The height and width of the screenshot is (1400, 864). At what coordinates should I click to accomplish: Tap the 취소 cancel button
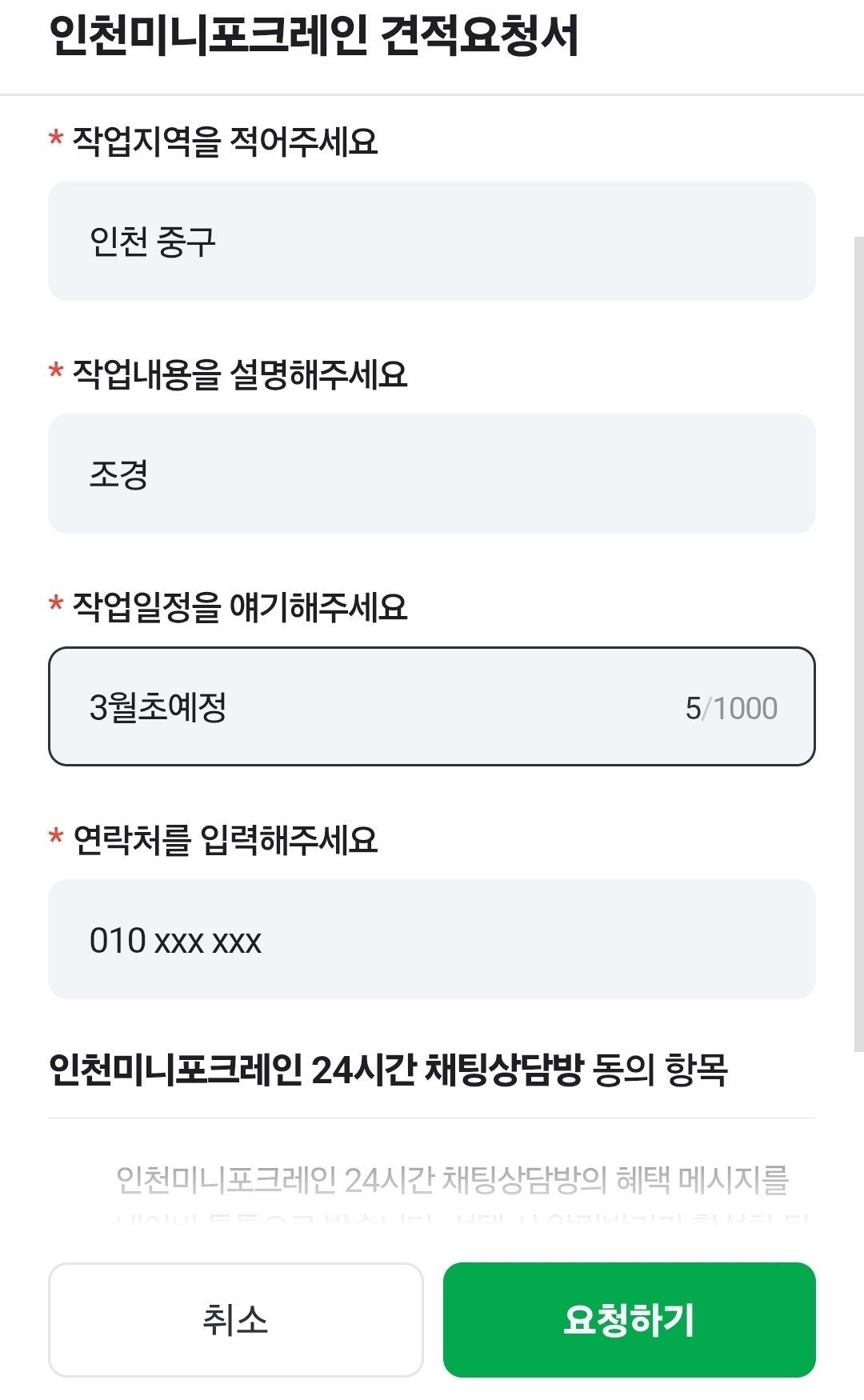point(235,1320)
